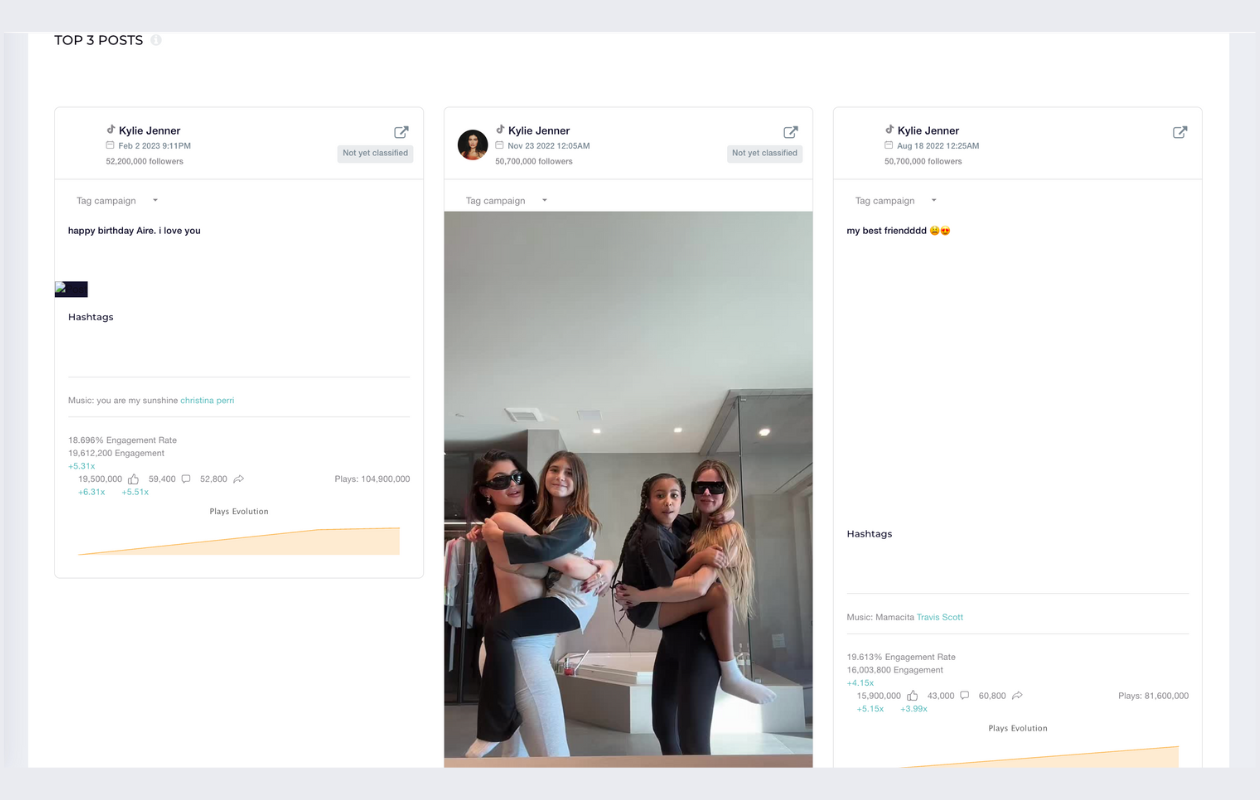Screen dimensions: 1260x800
Task: Click Not yet classified badge on Feb 2 post
Action: point(375,153)
